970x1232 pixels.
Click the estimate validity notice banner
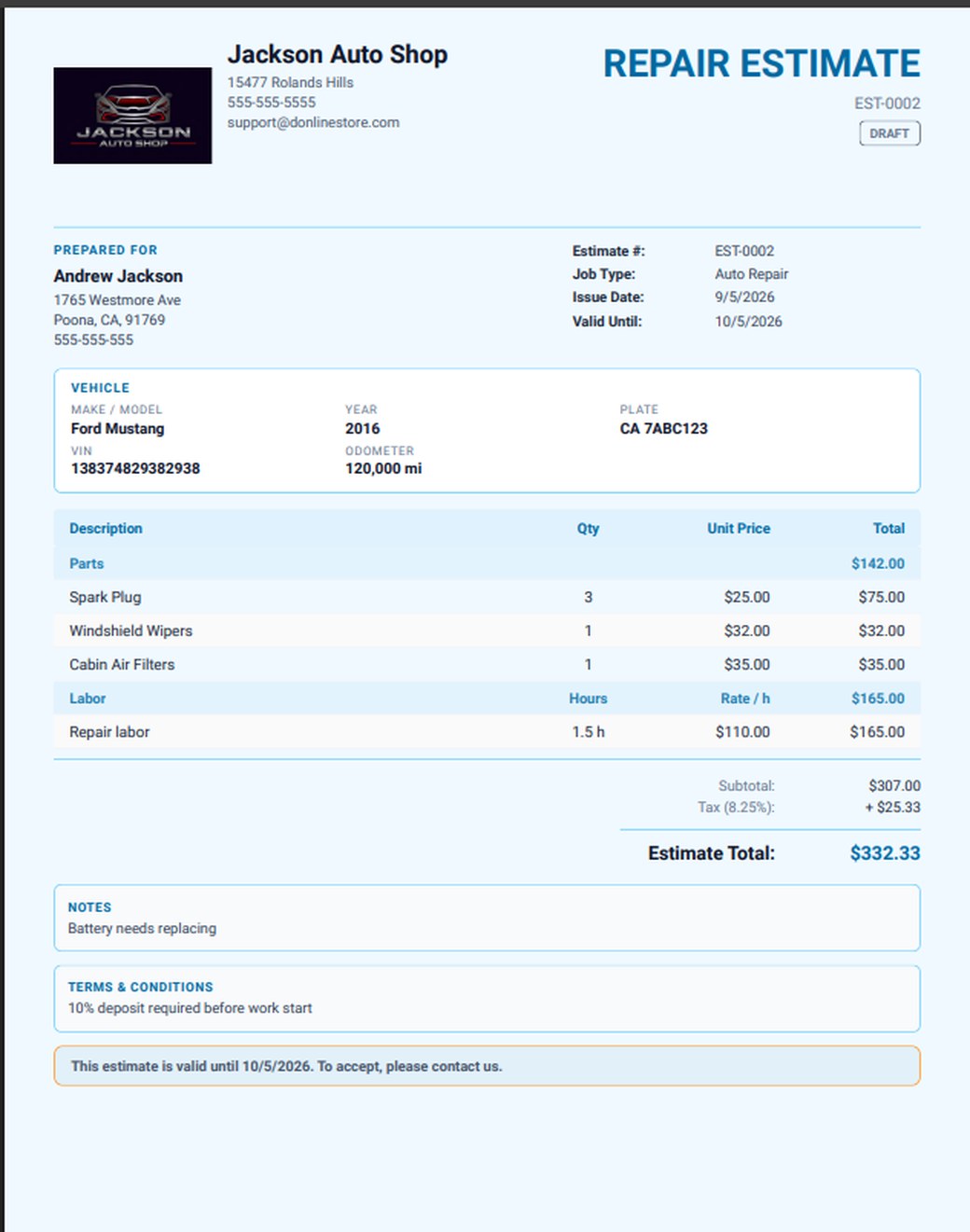(487, 1066)
